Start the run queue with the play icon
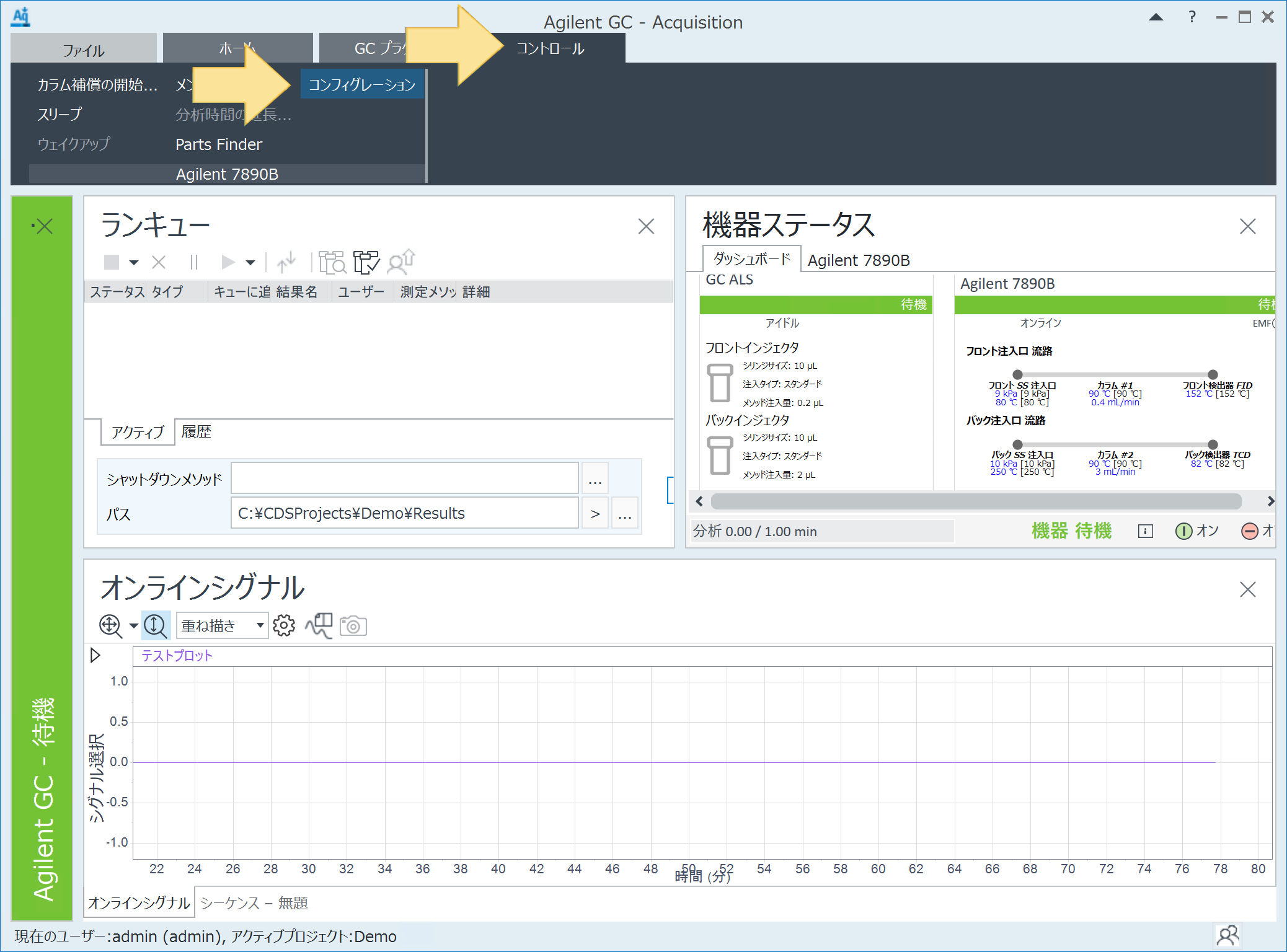1287x952 pixels. pyautogui.click(x=228, y=262)
